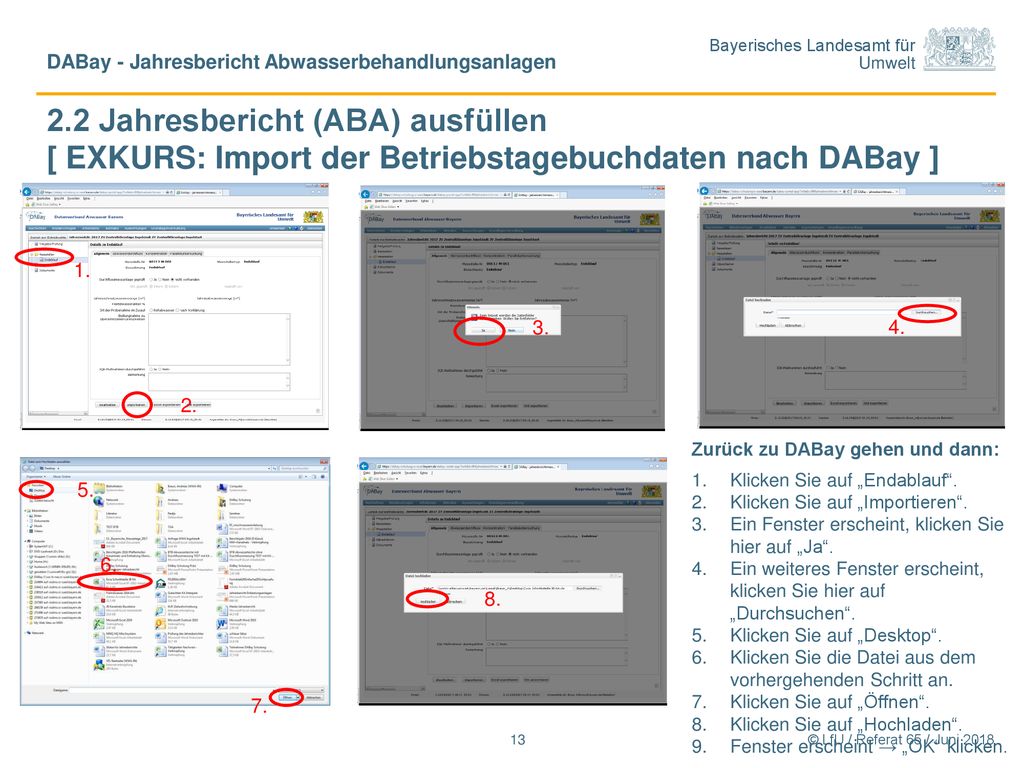Expand the Computer node in file dialog tree
This screenshot has height=768, width=1024.
pyautogui.click(x=26, y=541)
